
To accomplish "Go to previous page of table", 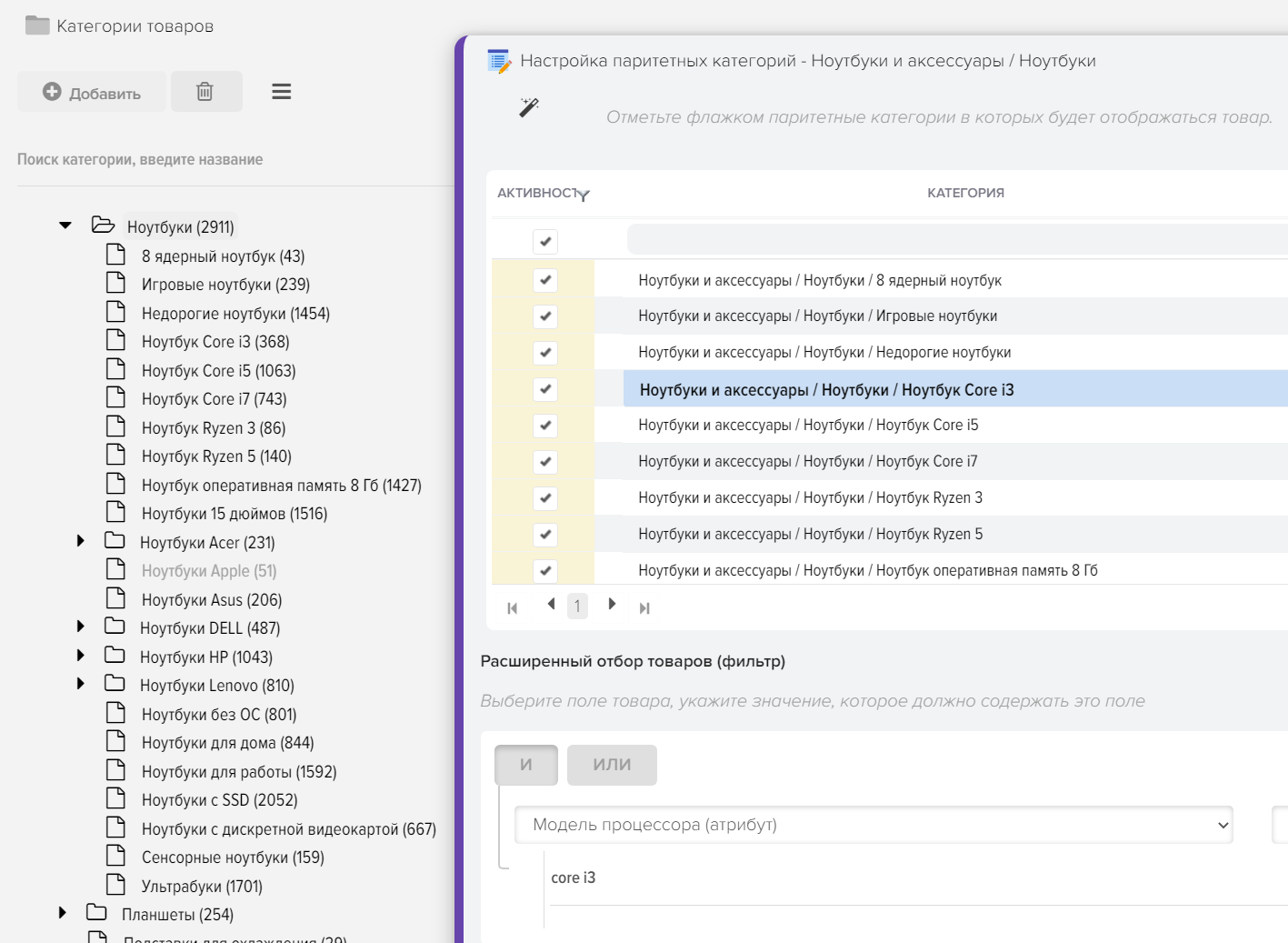I will [x=551, y=605].
